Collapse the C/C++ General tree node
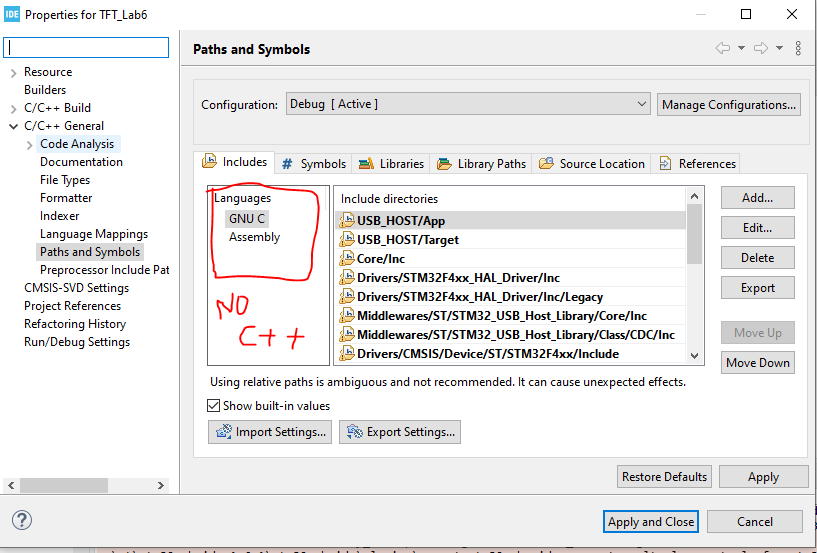The image size is (817, 553). [14, 126]
